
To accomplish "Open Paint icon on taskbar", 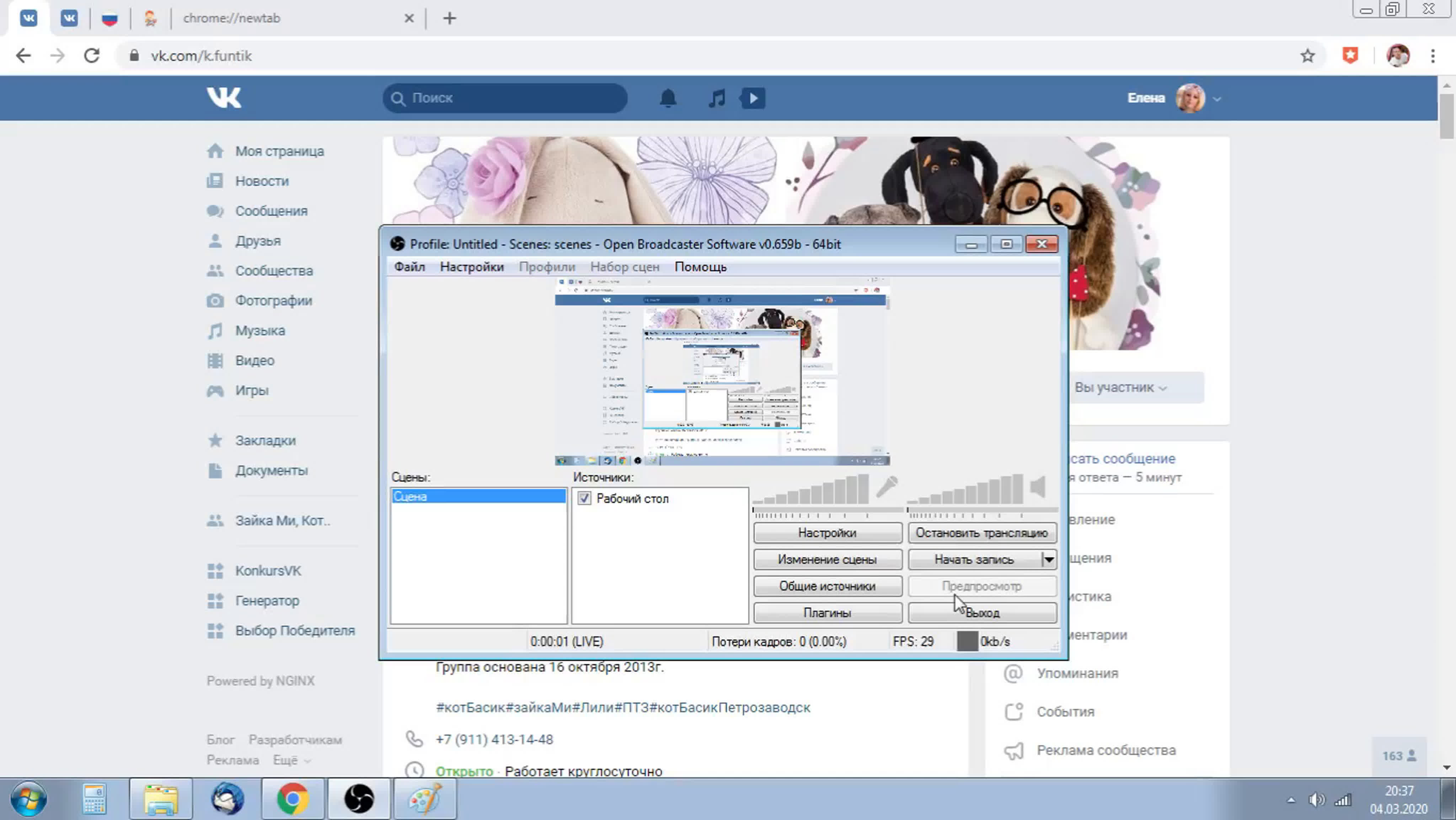I will click(425, 799).
